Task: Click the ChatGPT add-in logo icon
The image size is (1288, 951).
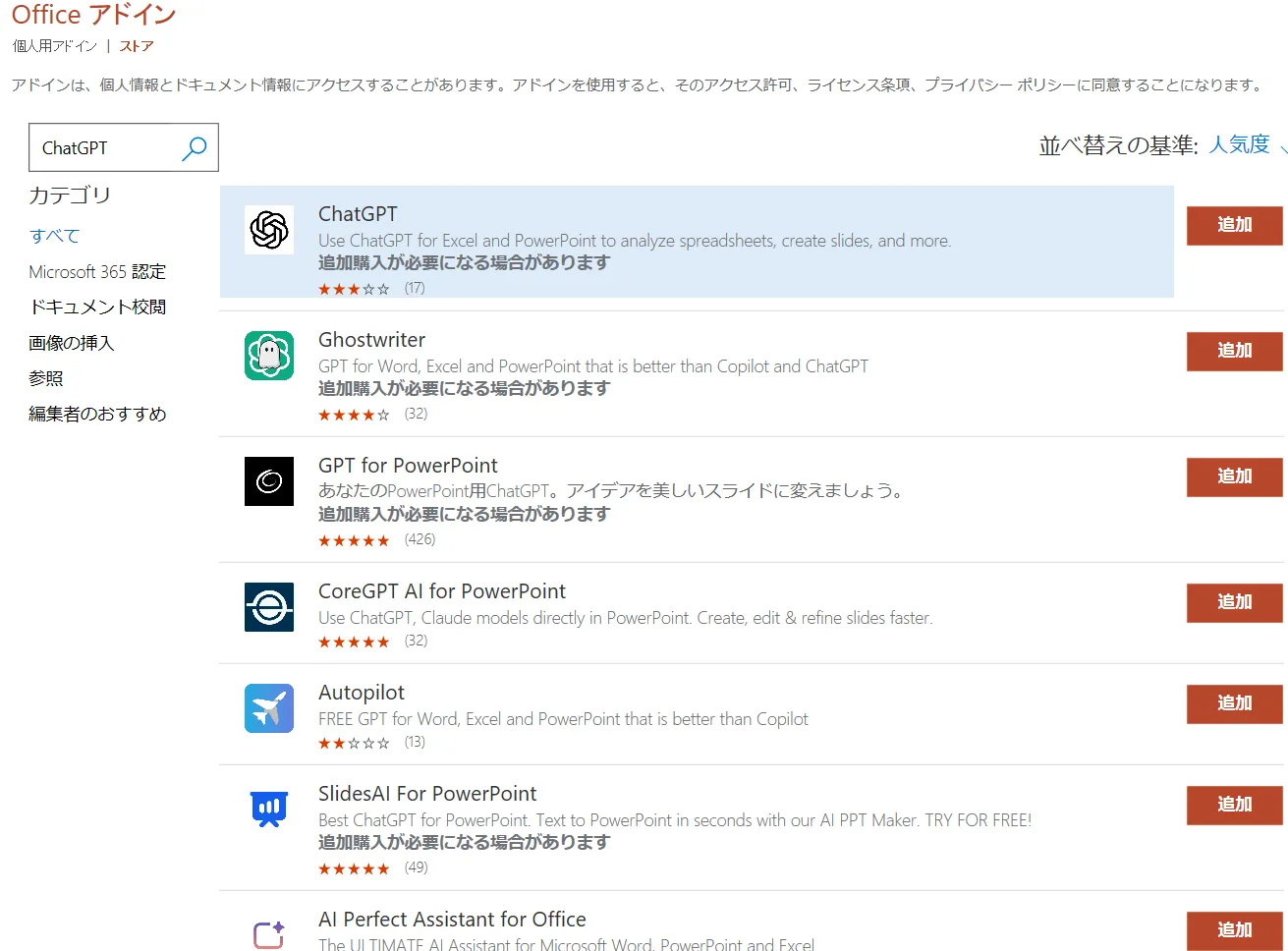Action: coord(269,230)
